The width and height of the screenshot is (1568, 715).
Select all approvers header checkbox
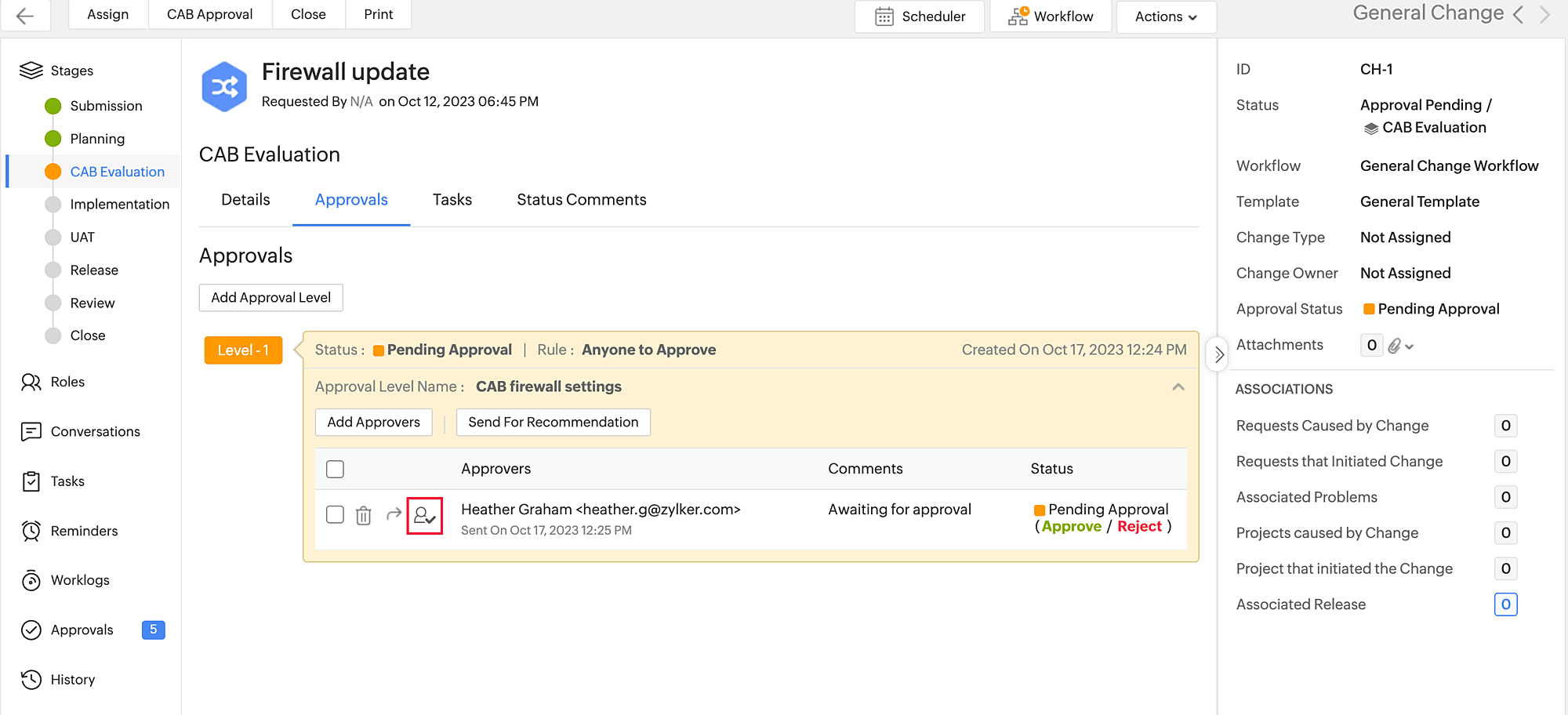coord(335,469)
